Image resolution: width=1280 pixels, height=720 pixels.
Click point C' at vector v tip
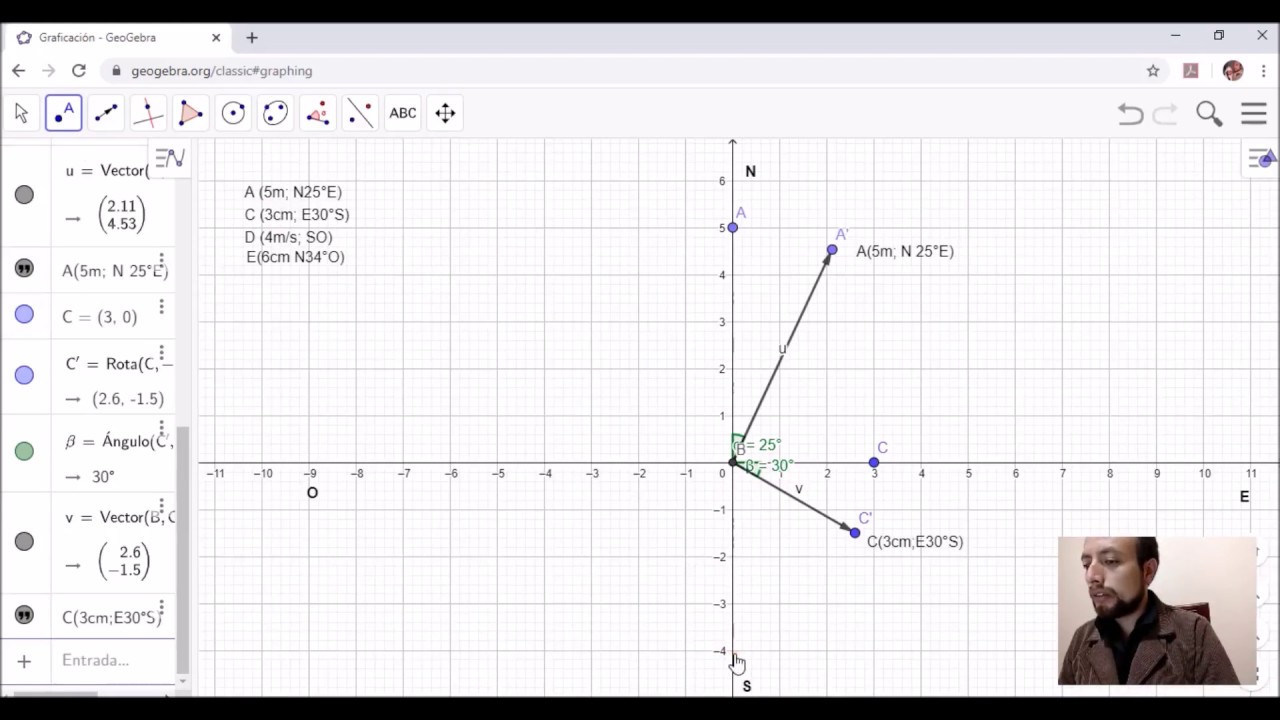click(855, 533)
